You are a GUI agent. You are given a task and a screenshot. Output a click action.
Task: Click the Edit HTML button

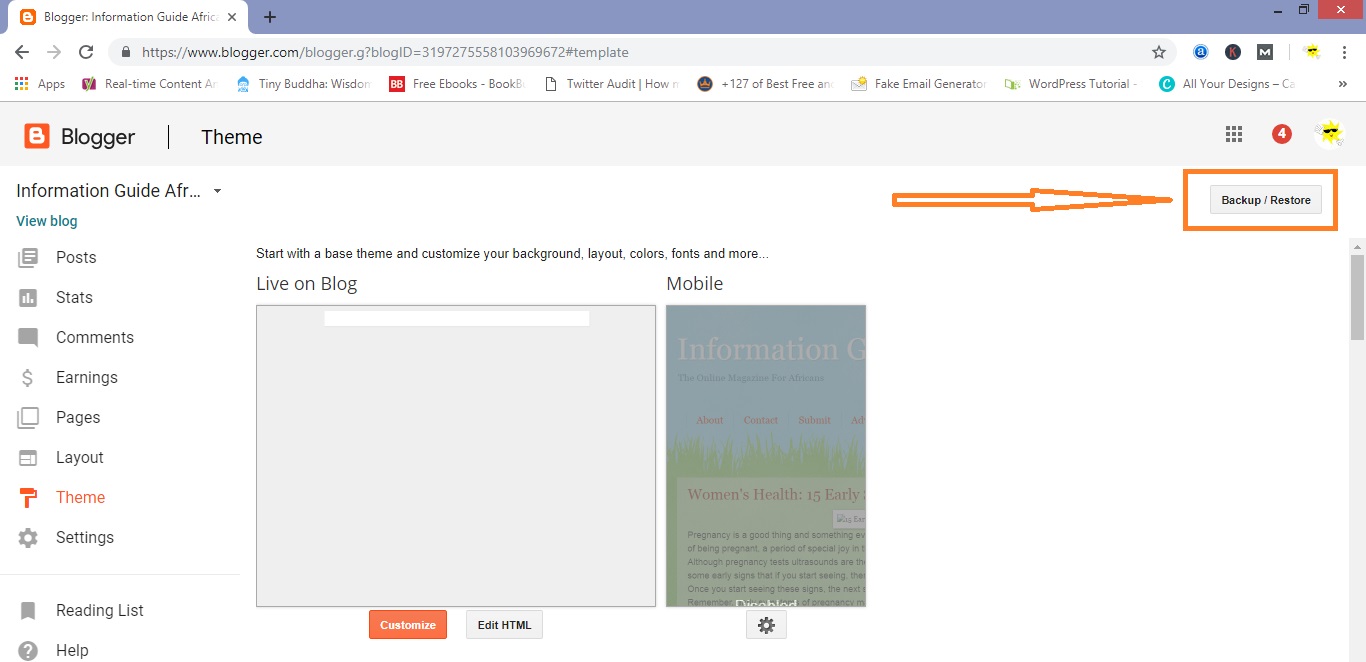coord(504,625)
